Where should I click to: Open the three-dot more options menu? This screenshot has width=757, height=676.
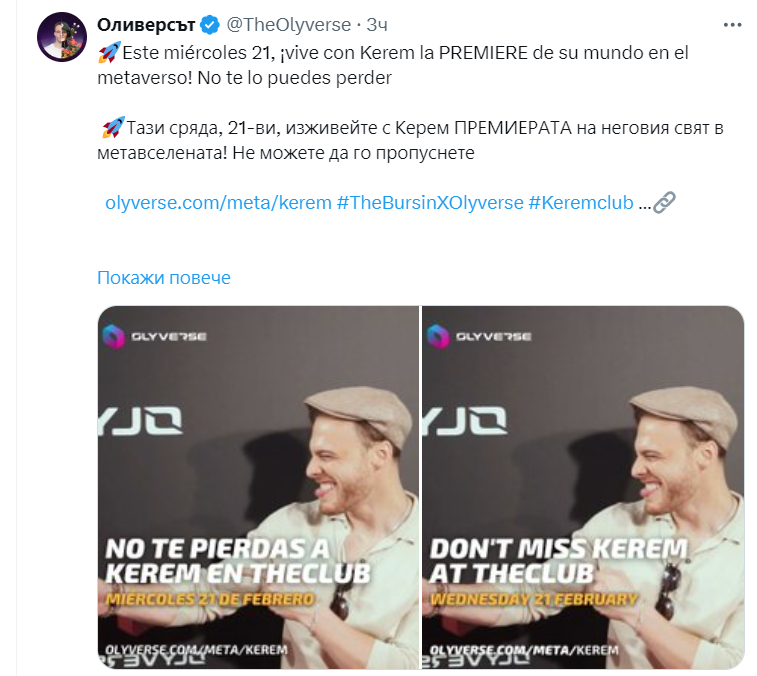click(732, 25)
